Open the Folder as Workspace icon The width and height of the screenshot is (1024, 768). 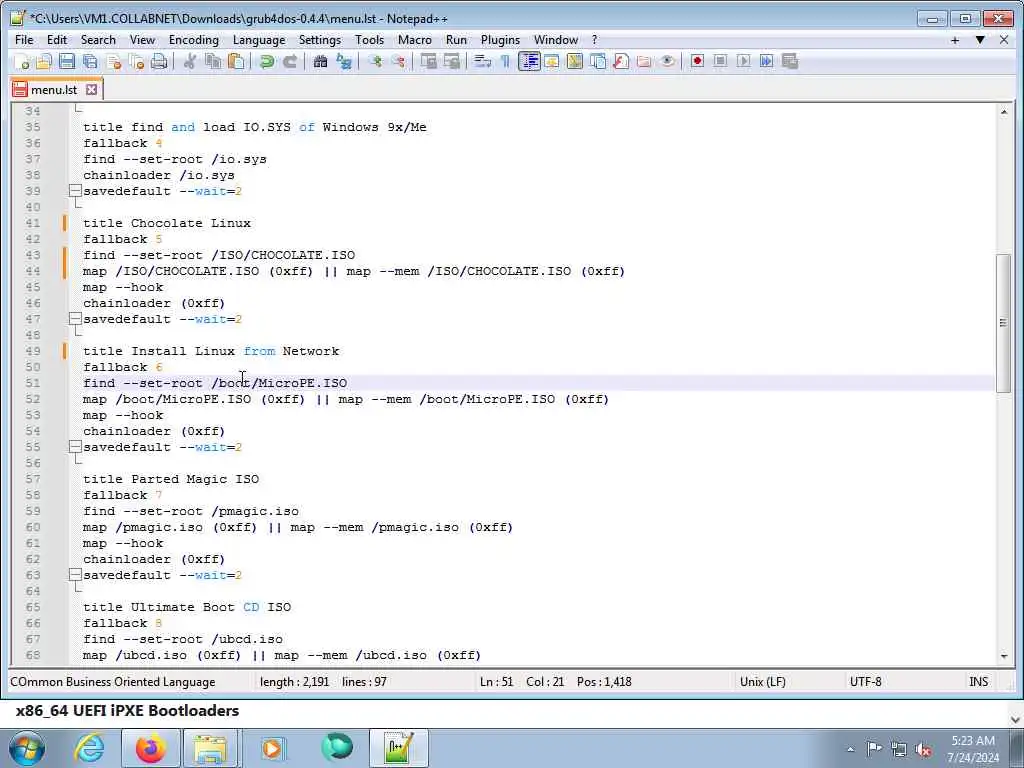point(644,61)
